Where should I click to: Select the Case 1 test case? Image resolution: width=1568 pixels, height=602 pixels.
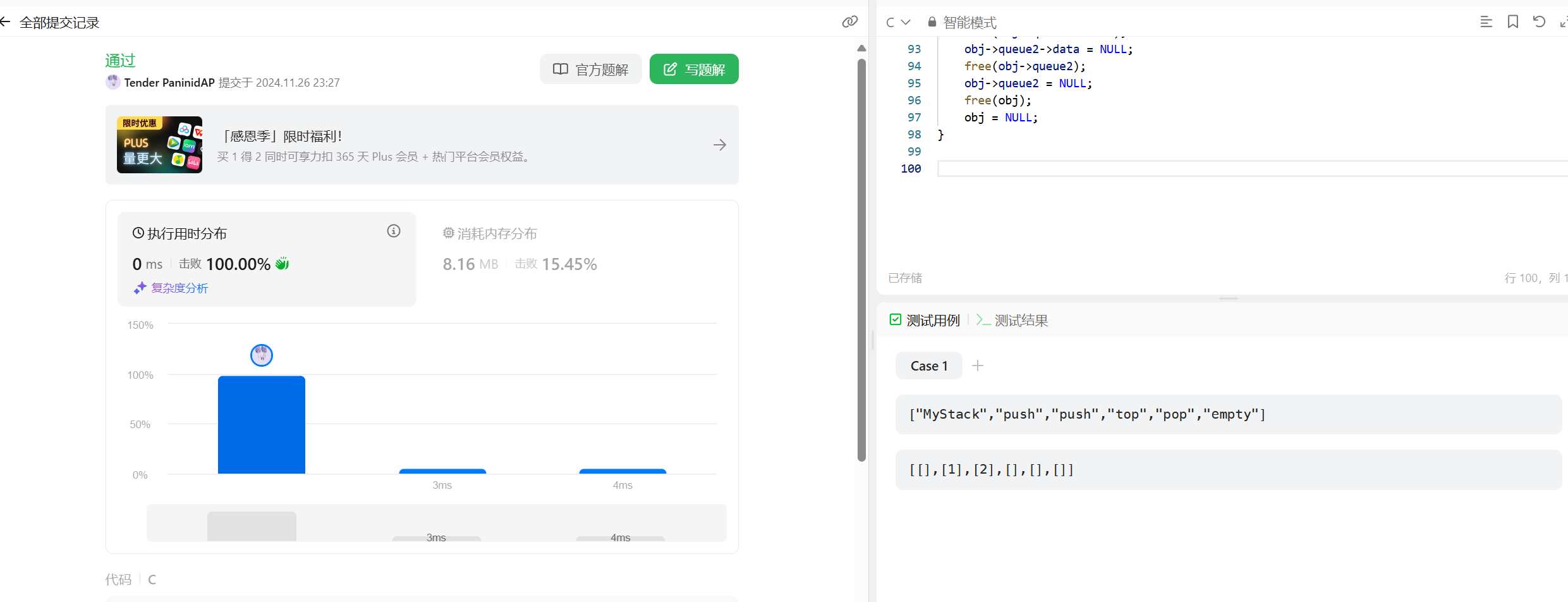coord(928,366)
